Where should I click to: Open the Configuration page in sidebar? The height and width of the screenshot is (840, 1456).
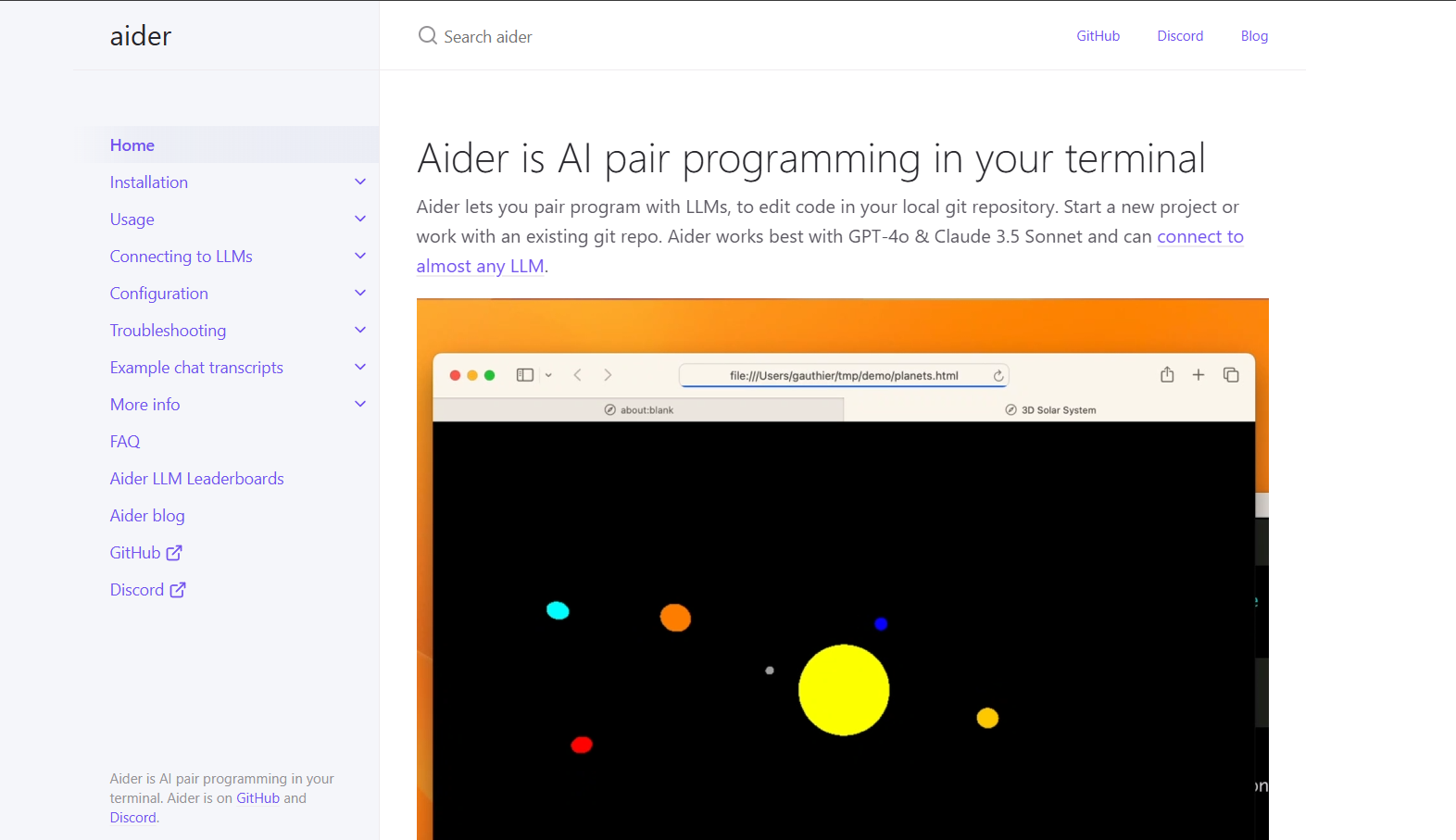tap(159, 294)
